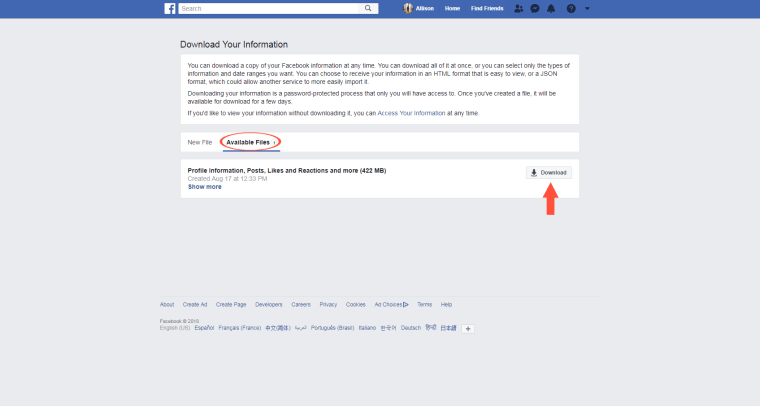Viewport: 760px width, 406px height.
Task: Click 'English (US)' language text
Action: [175, 328]
